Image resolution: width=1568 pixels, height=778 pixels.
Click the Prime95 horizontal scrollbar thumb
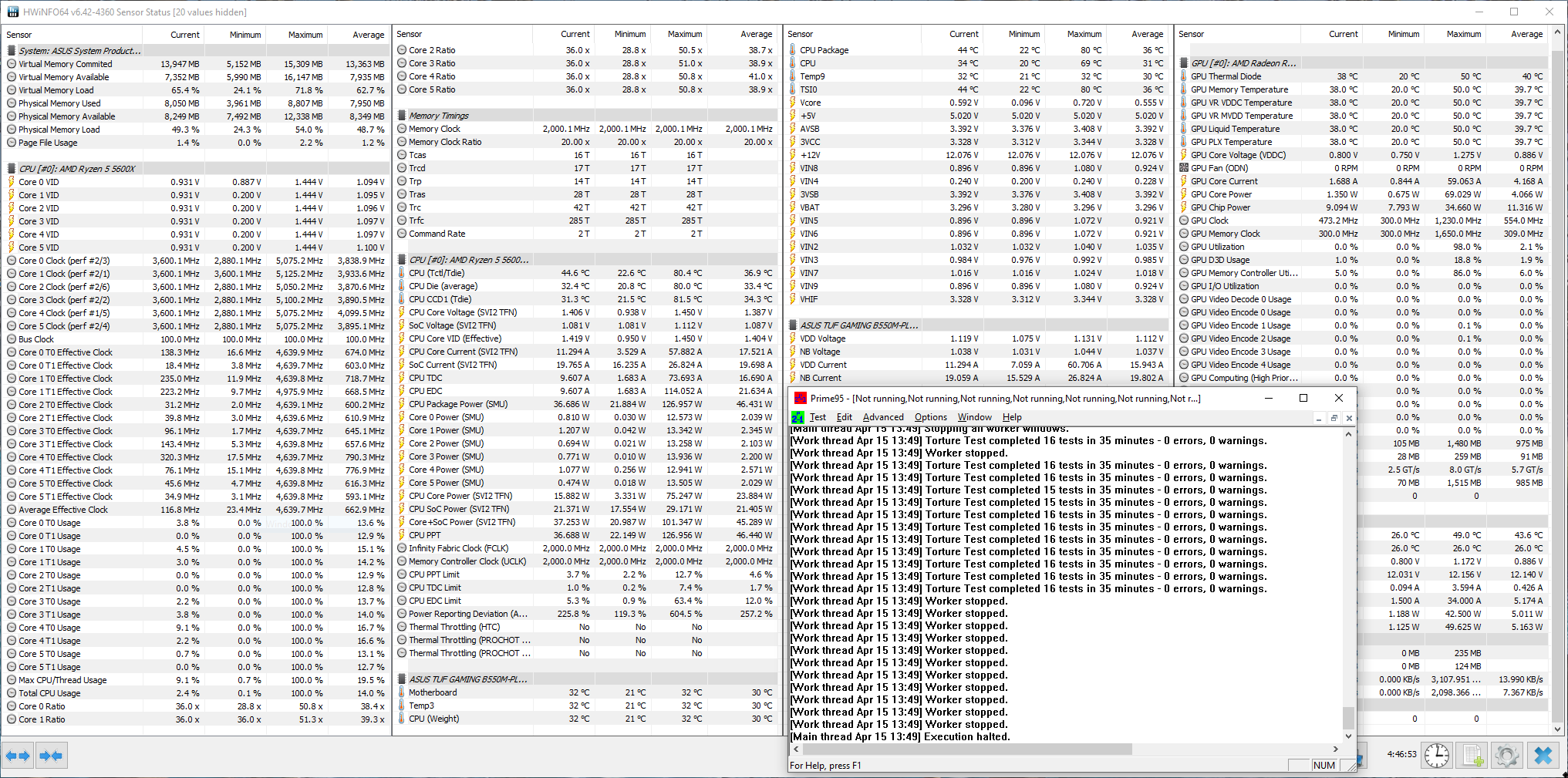[x=966, y=749]
